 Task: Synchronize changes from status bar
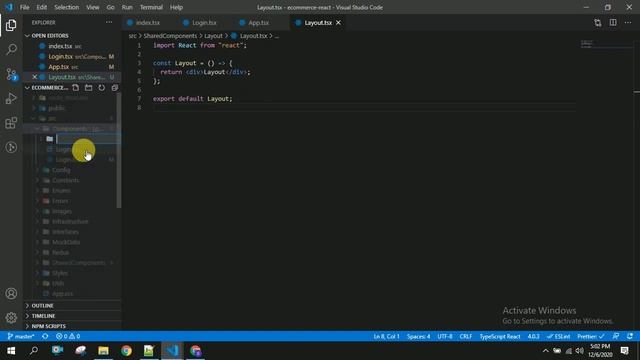(45, 337)
